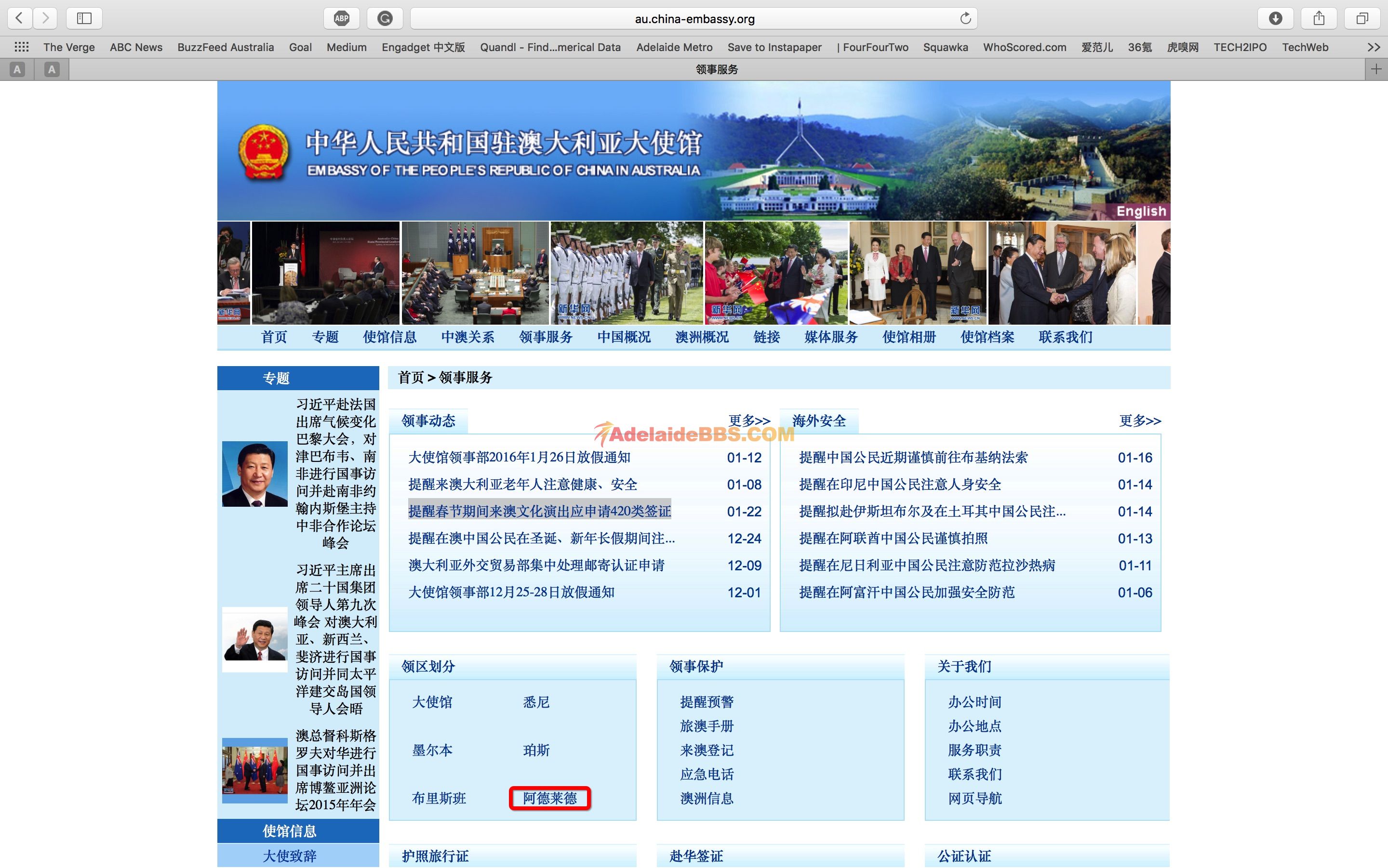Toggle the Safari sidebar button
The image size is (1388, 868).
[84, 18]
